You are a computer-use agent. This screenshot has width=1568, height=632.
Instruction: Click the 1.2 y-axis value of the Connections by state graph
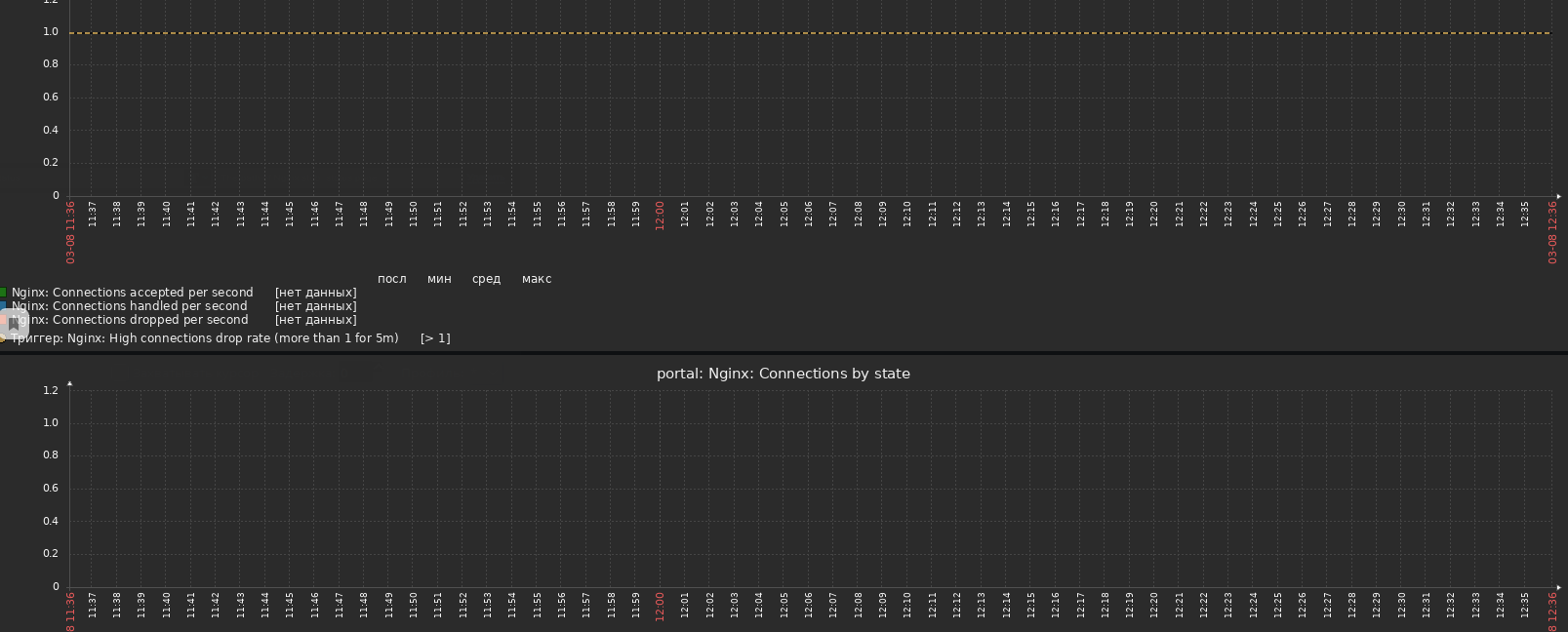click(51, 390)
